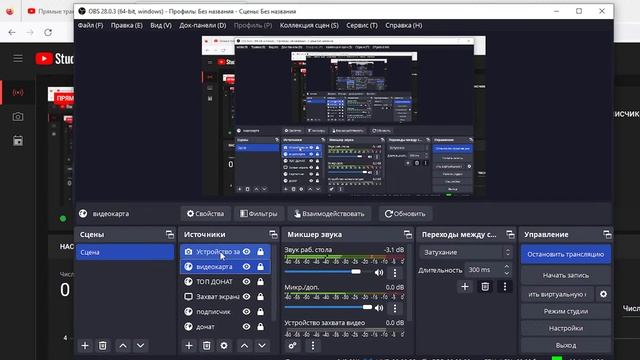Remove transition with trash icon
The image size is (640, 360).
click(x=485, y=287)
